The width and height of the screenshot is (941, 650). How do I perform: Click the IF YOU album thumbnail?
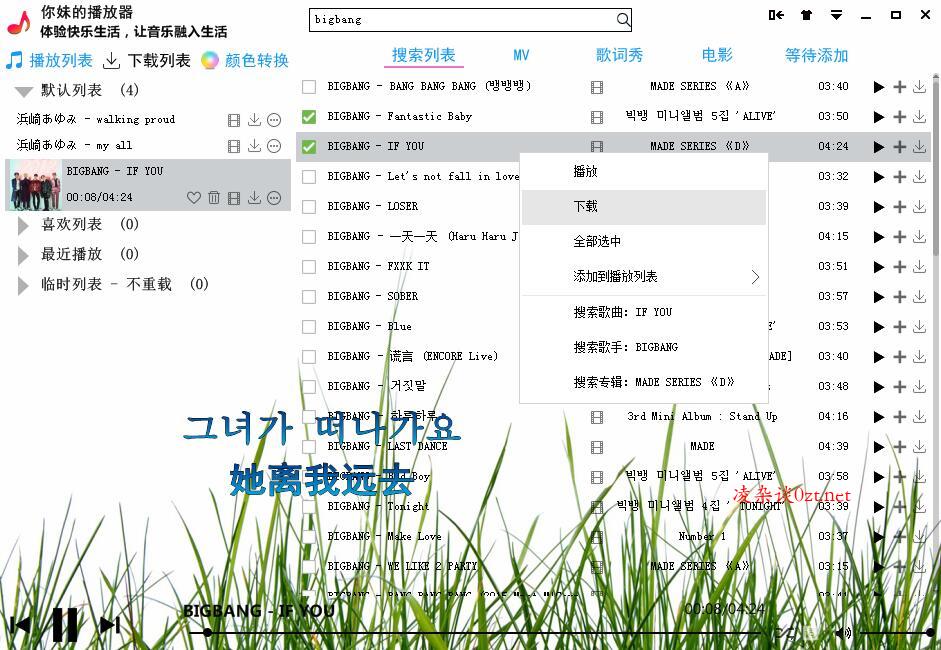coord(36,185)
